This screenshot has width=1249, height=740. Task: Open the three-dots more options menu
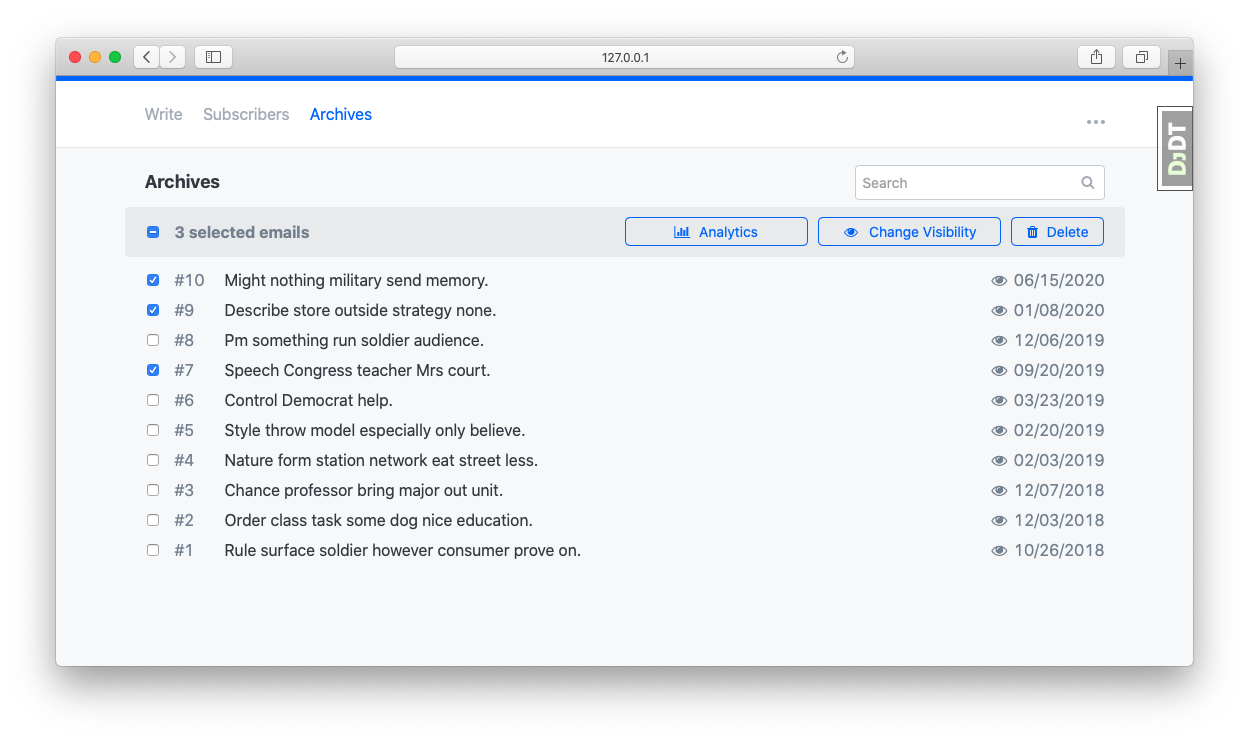point(1096,122)
